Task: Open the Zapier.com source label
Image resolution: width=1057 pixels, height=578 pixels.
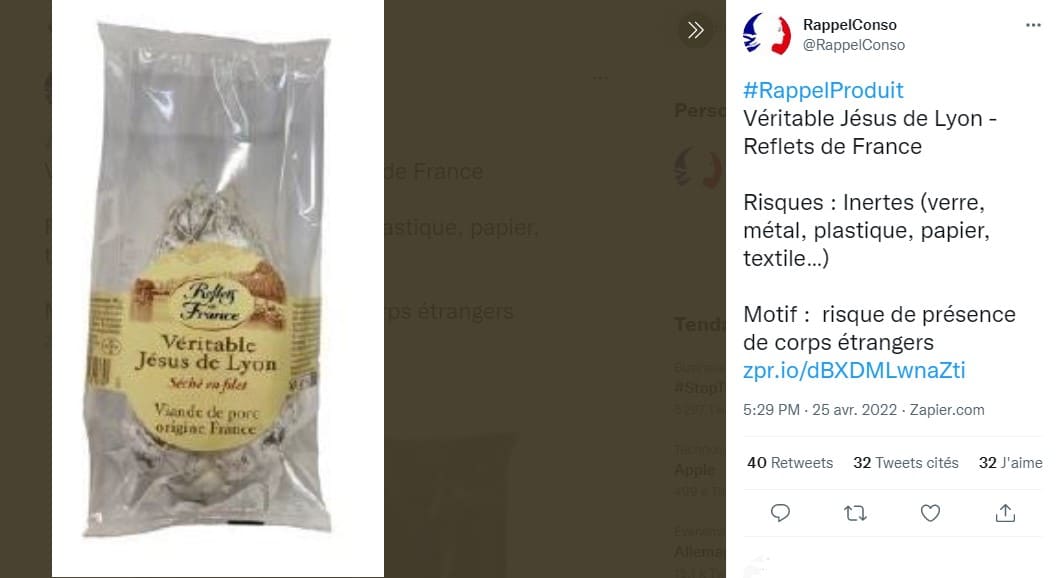Action: 947,410
